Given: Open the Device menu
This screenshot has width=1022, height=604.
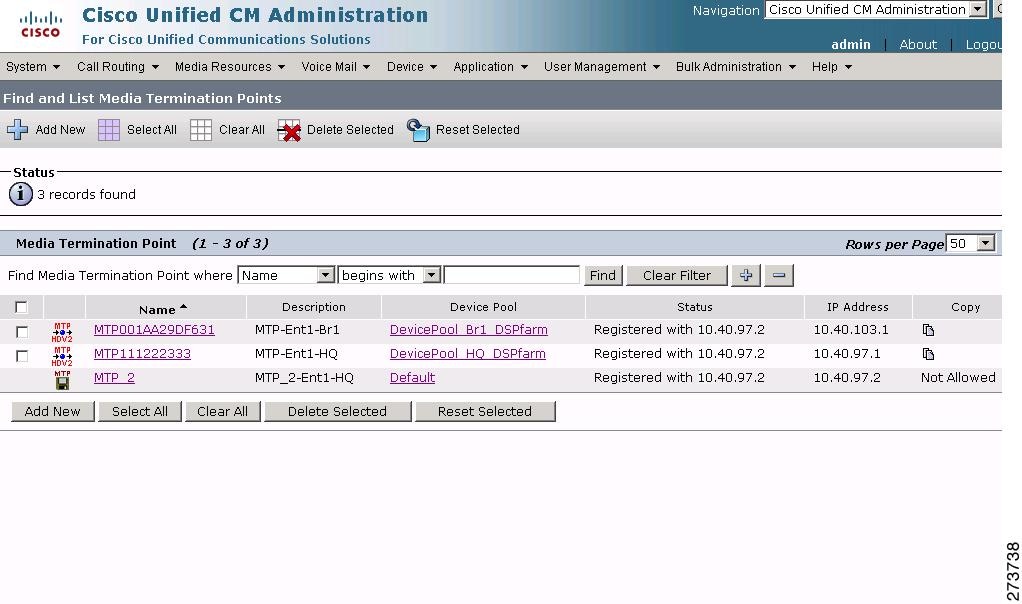Looking at the screenshot, I should click(x=412, y=66).
